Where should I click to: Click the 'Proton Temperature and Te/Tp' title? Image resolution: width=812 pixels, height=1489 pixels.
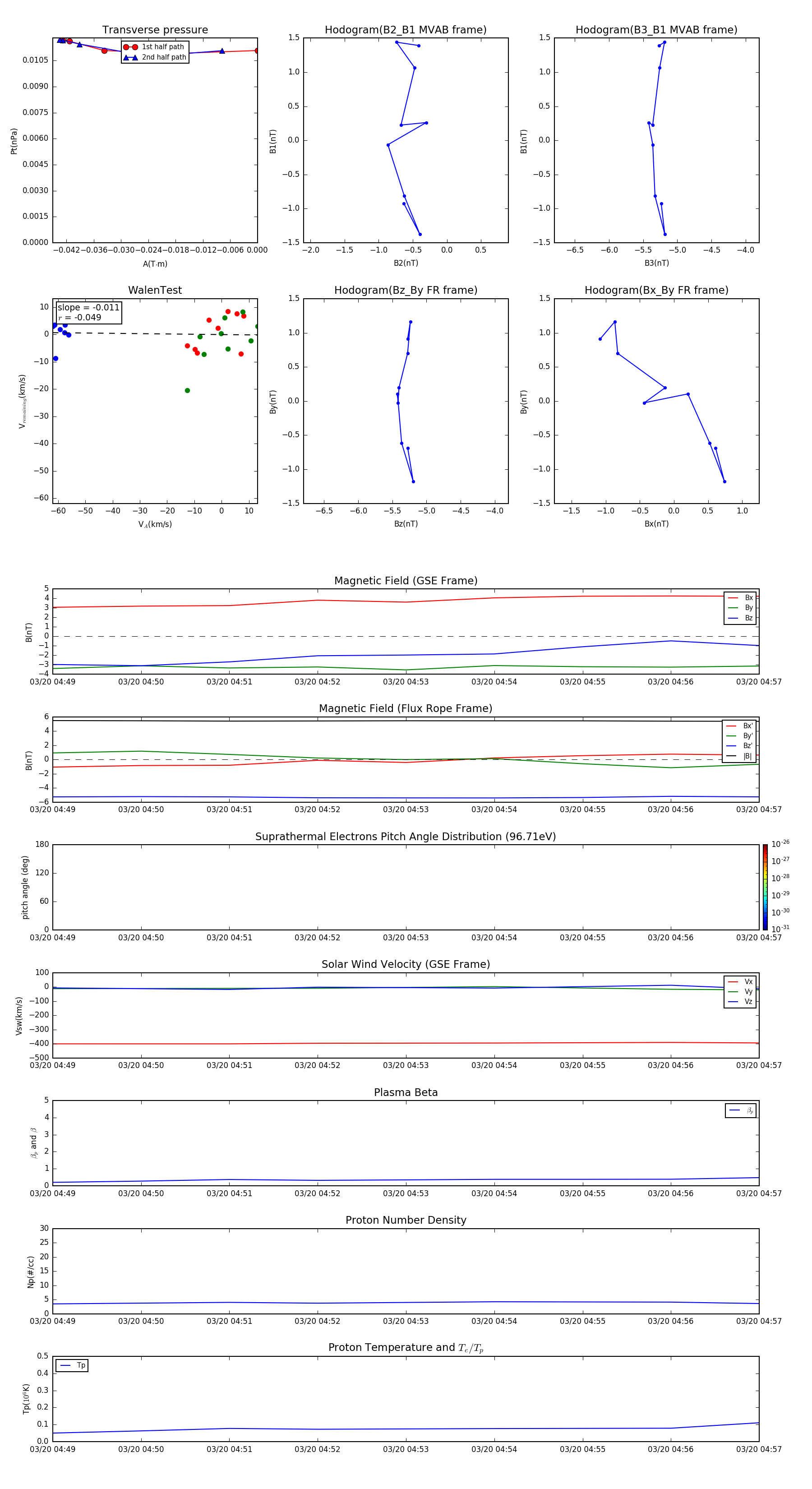[x=406, y=1348]
